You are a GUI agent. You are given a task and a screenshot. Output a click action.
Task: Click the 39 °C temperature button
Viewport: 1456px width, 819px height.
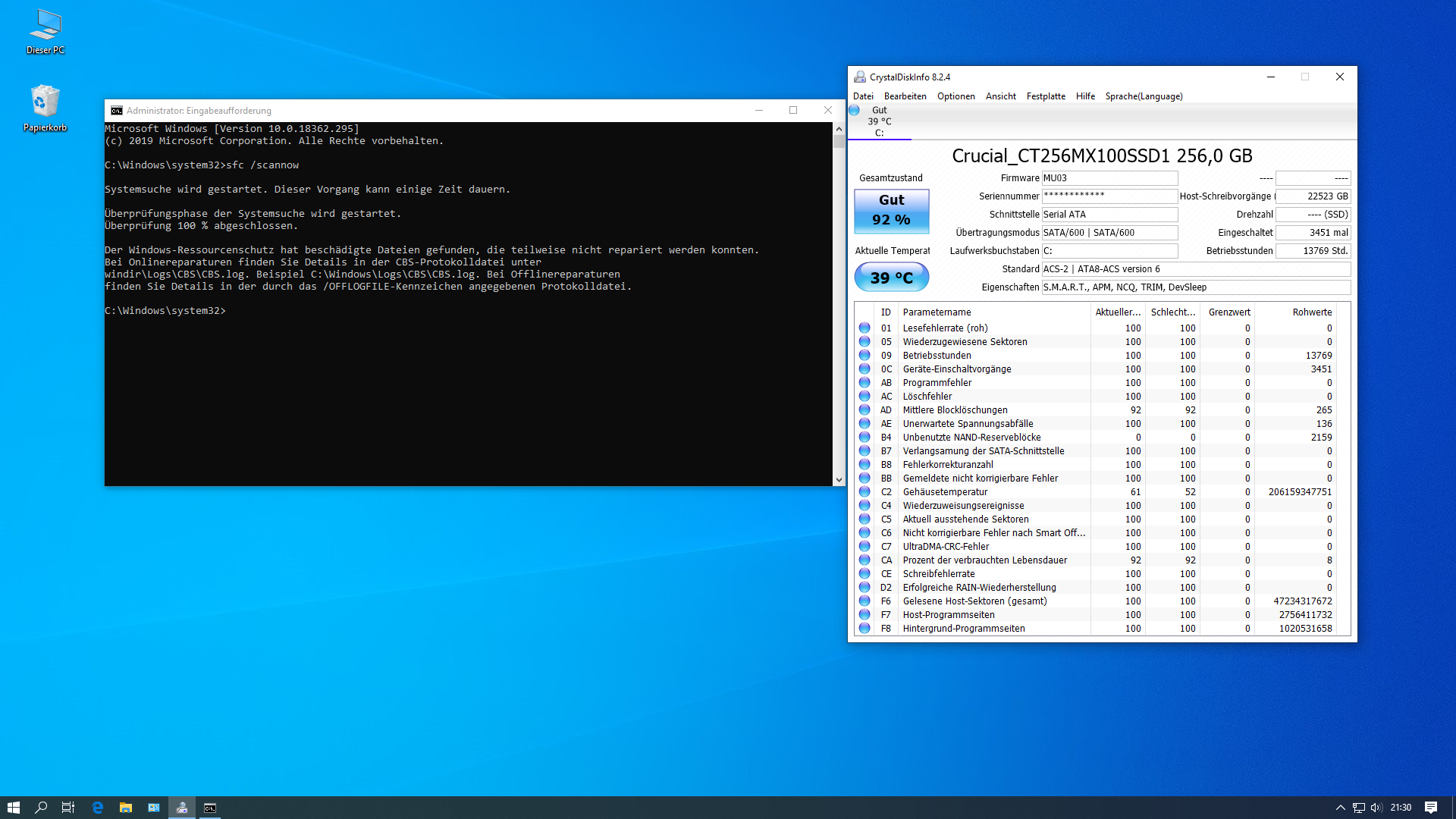891,278
